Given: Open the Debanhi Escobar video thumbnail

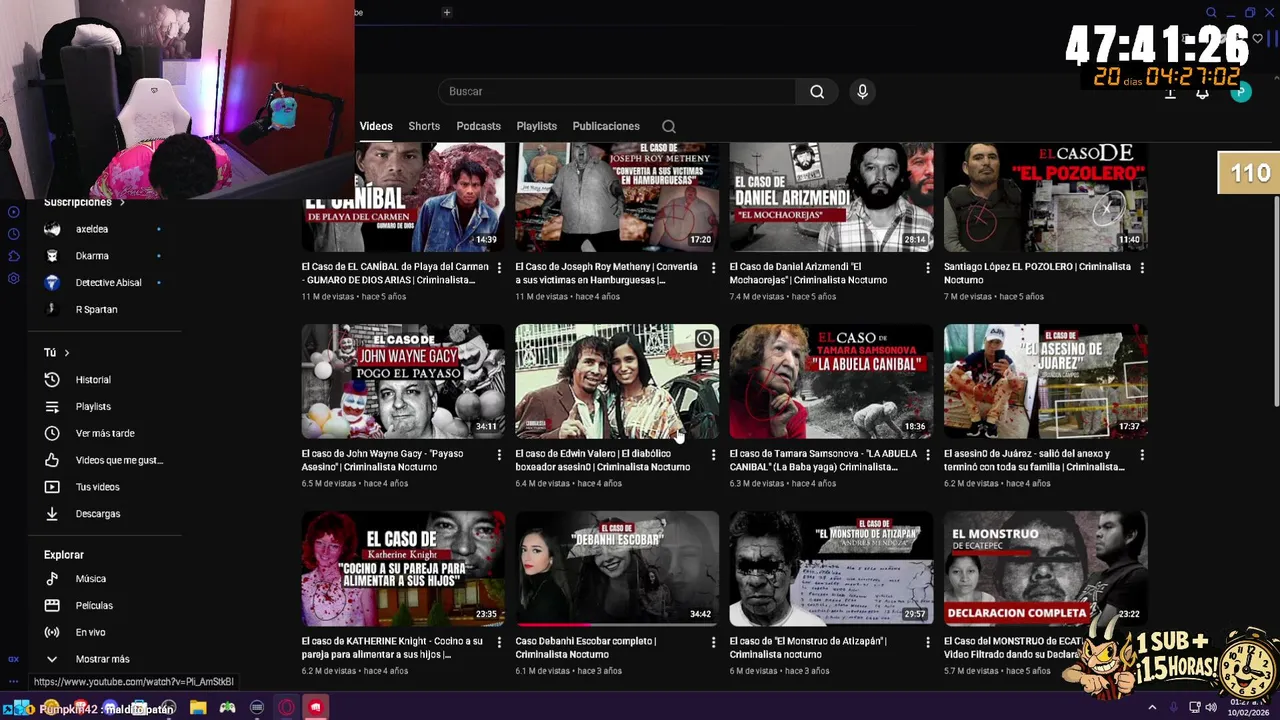Looking at the screenshot, I should pos(617,568).
